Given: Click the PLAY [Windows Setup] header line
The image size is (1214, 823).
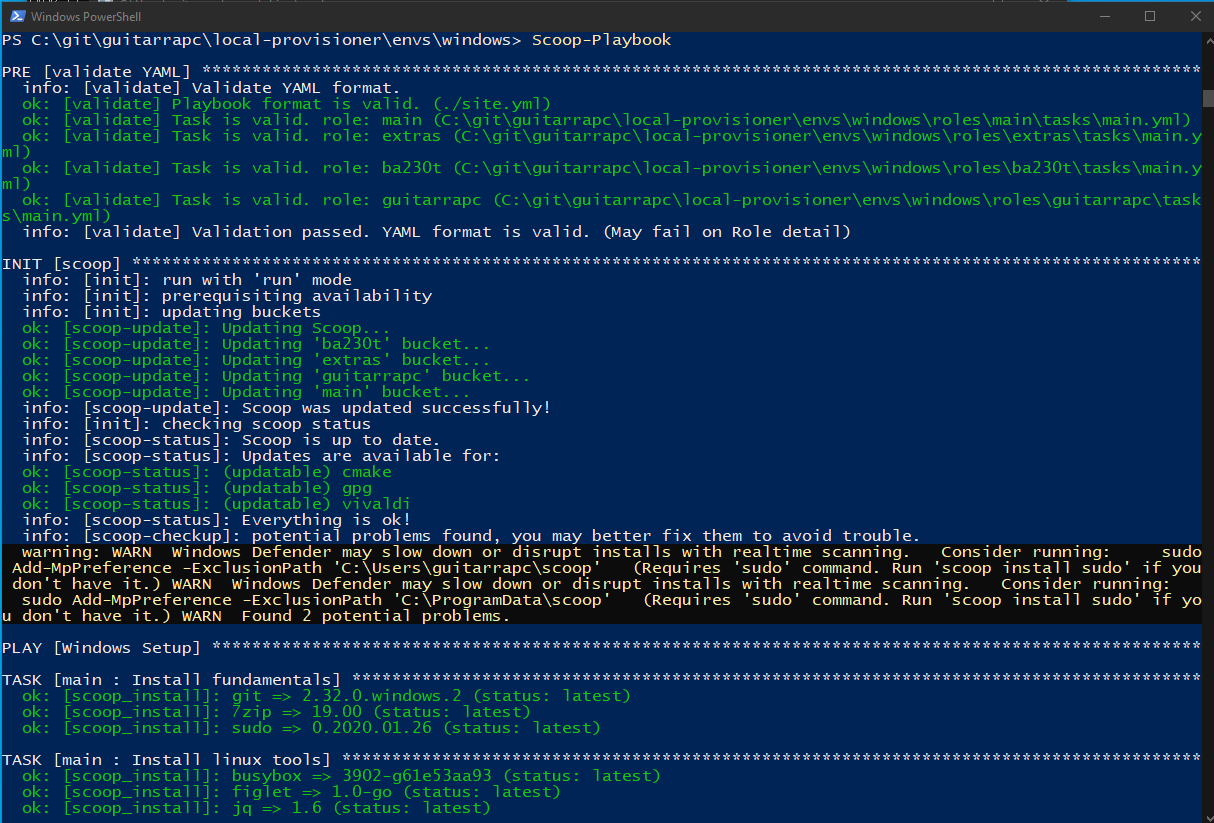Looking at the screenshot, I should point(601,648).
